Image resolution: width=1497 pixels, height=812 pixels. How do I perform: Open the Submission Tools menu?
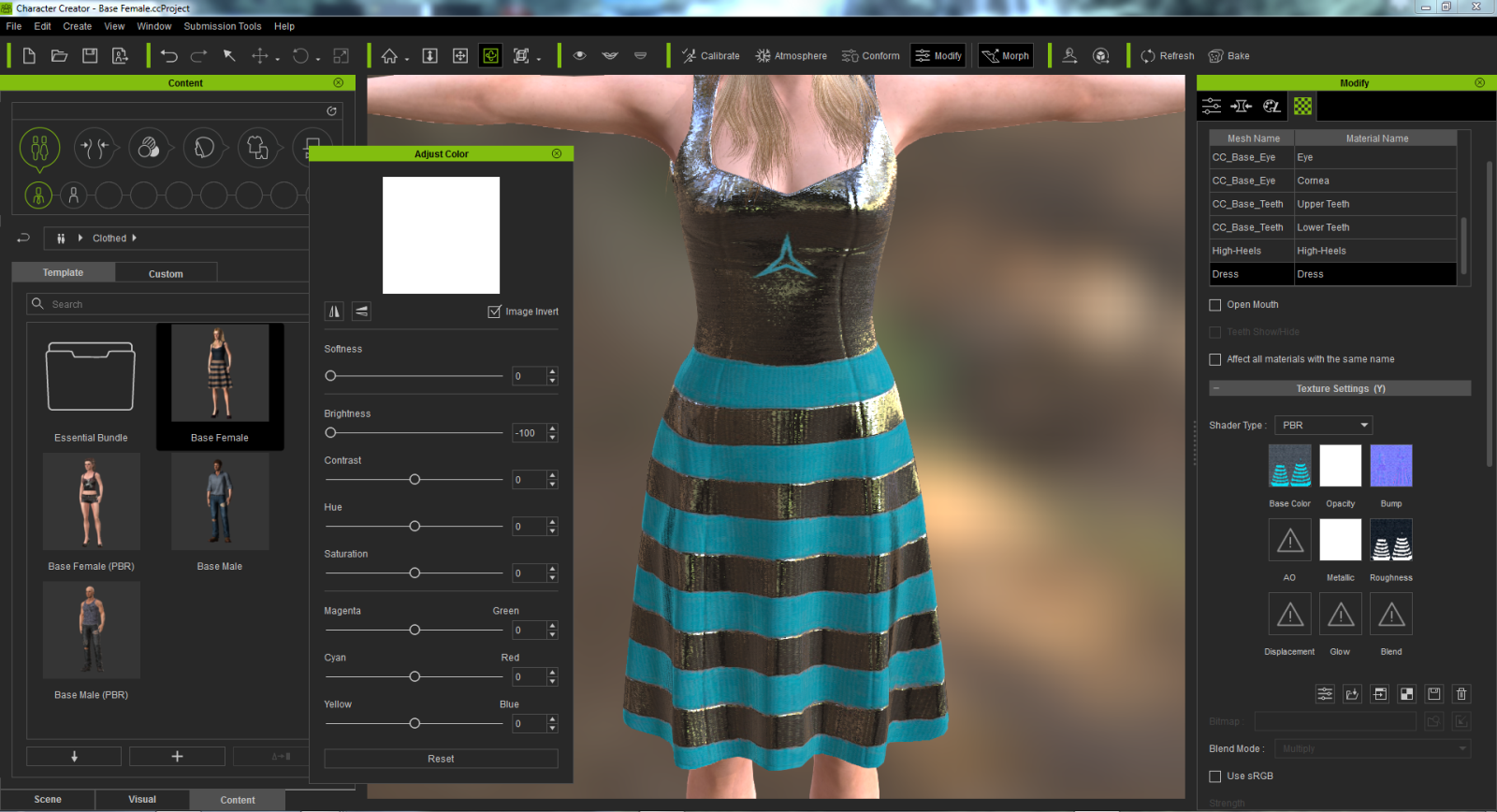(223, 26)
